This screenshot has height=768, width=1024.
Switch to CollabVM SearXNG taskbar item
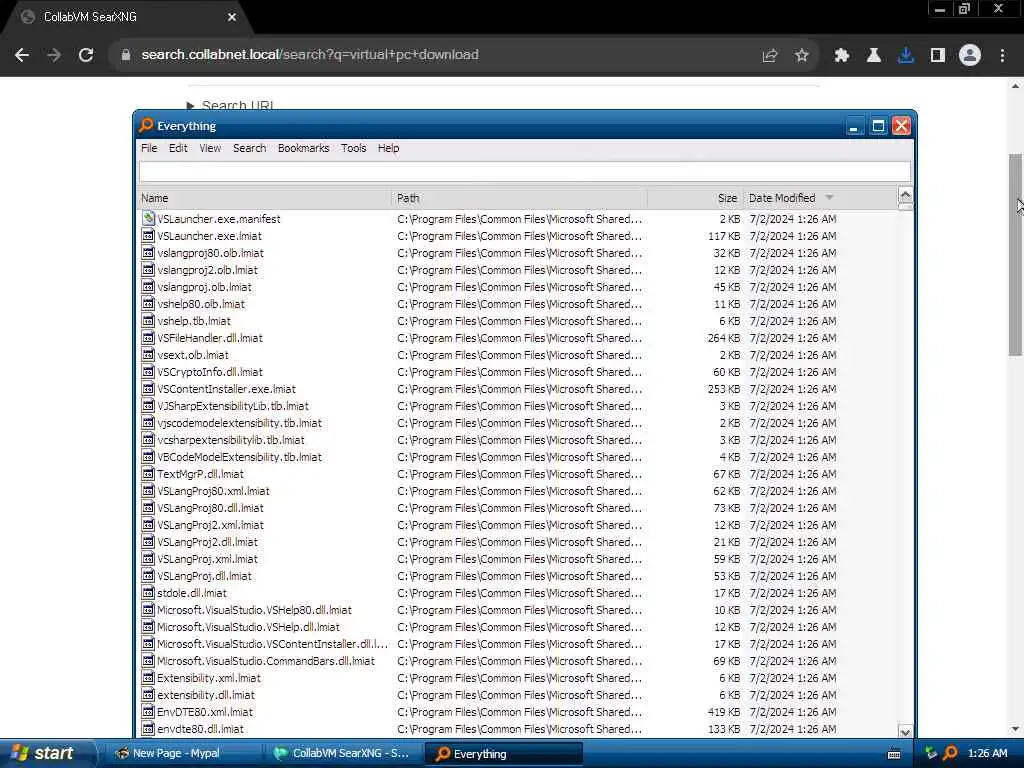coord(343,754)
